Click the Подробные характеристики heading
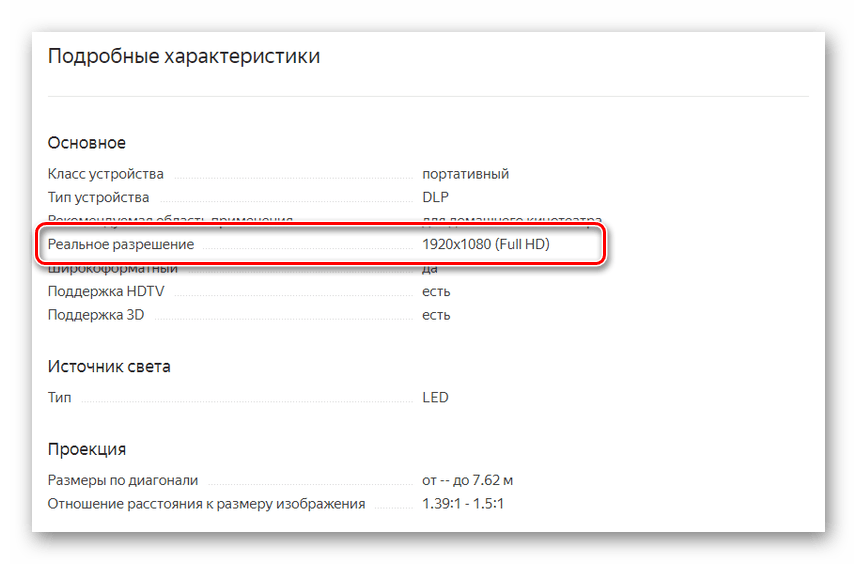Image resolution: width=857 pixels, height=564 pixels. (184, 56)
